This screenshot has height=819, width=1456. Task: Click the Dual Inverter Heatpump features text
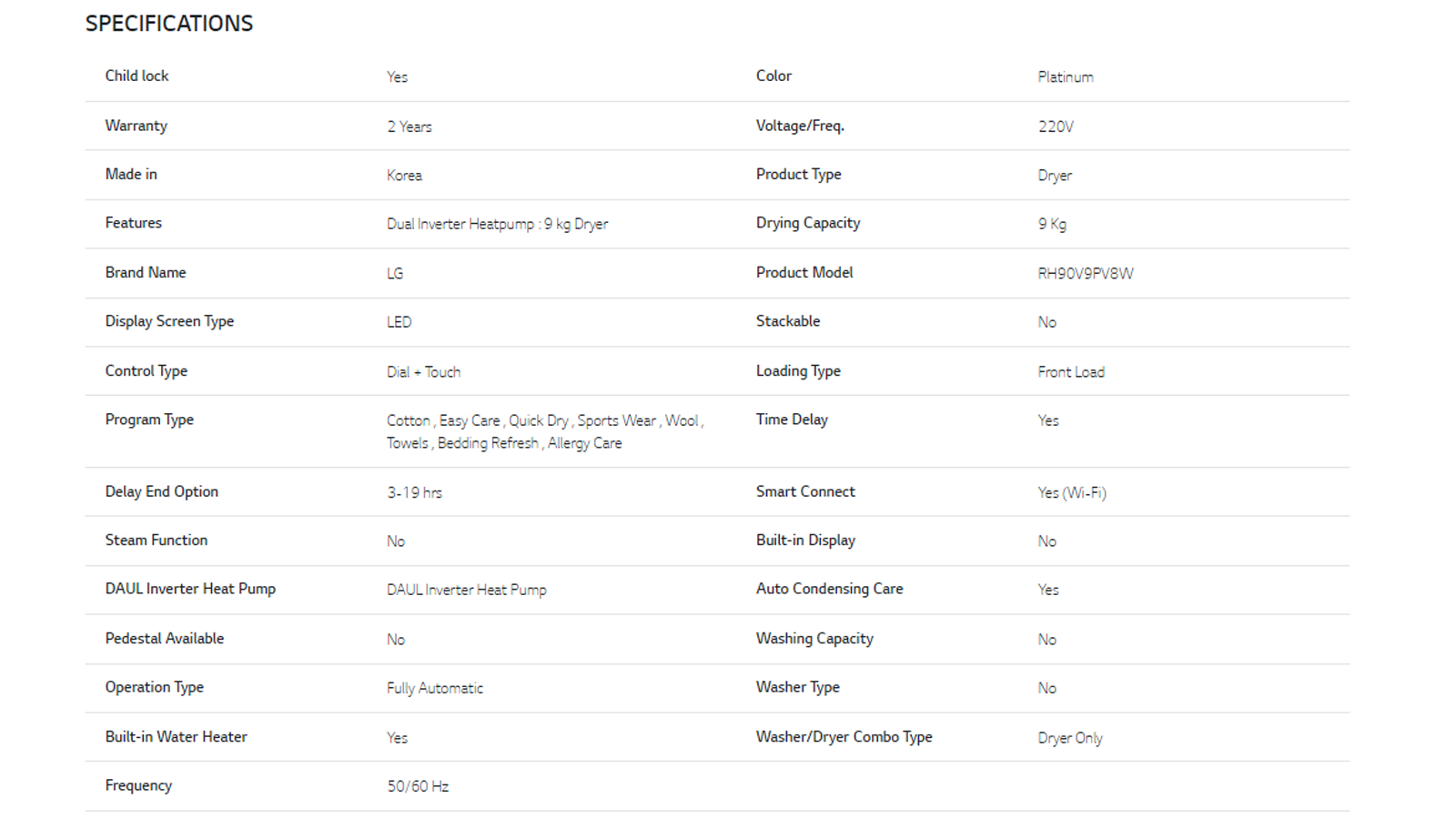pyautogui.click(x=497, y=224)
